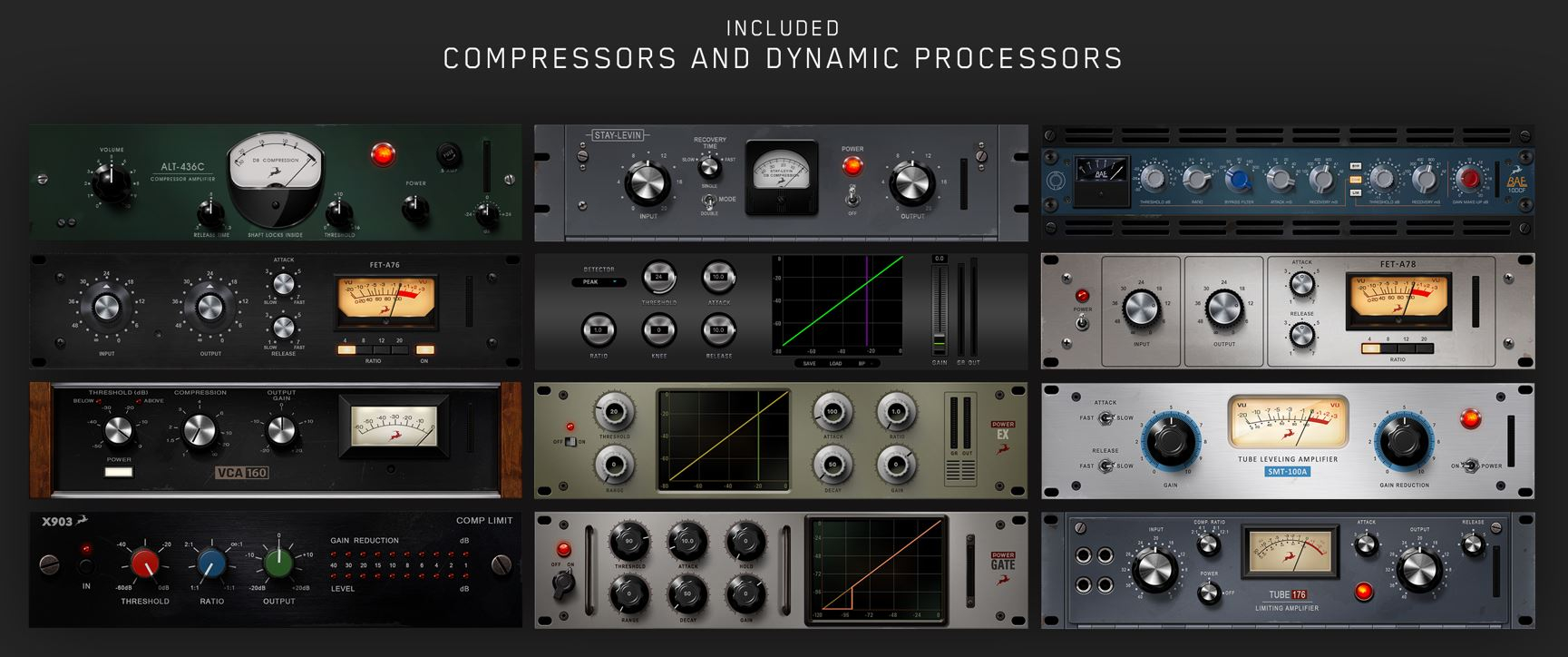
Task: Click the SMT-100A Gain knob
Action: (x=1170, y=442)
